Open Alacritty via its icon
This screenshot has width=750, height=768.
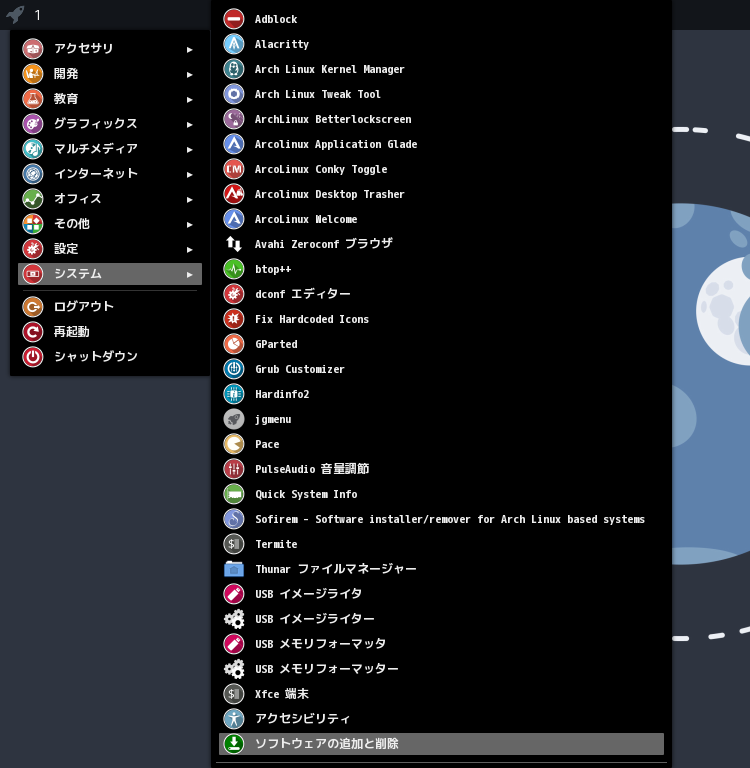point(234,44)
